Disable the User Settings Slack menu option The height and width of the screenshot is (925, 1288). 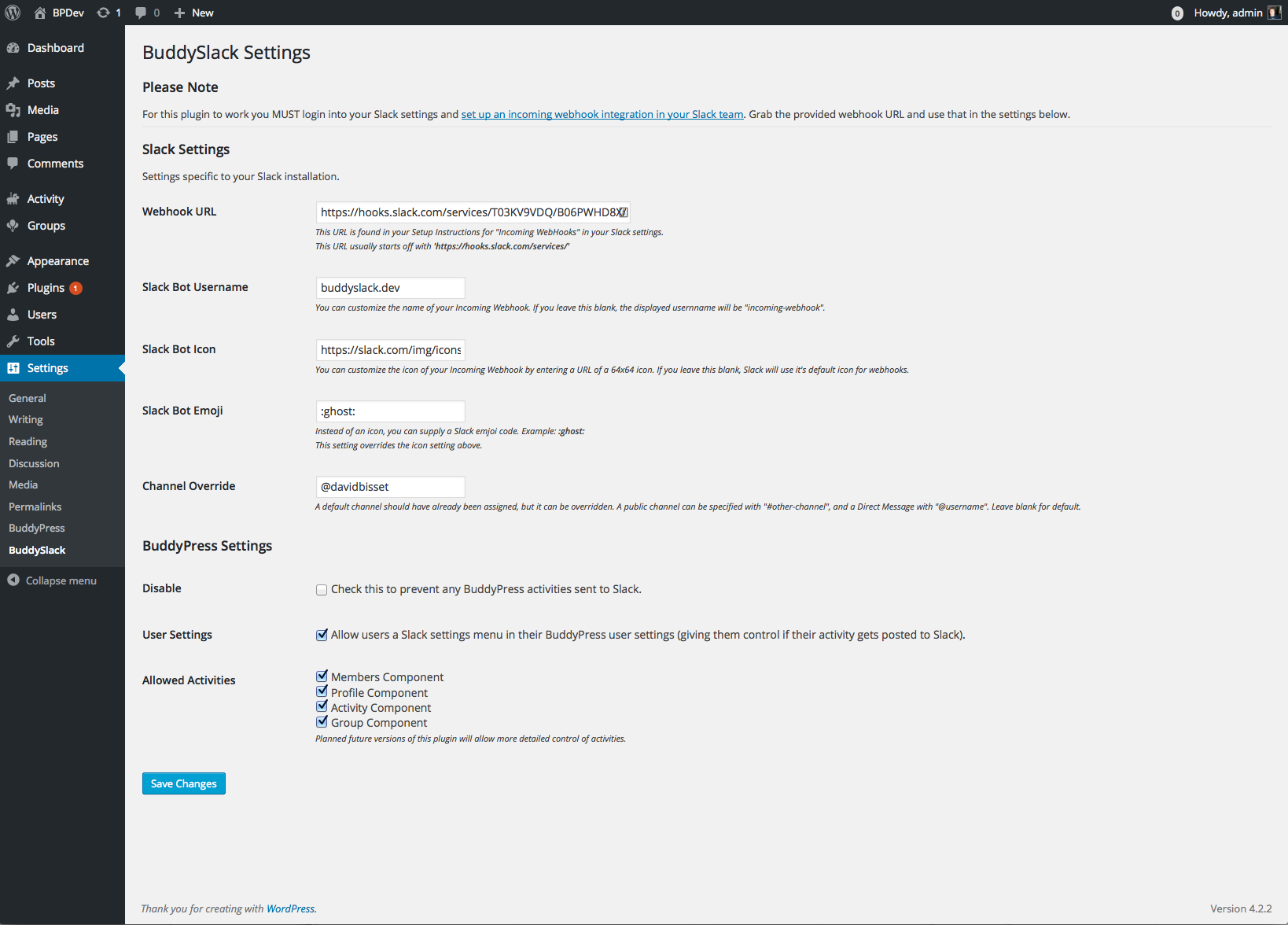tap(322, 635)
